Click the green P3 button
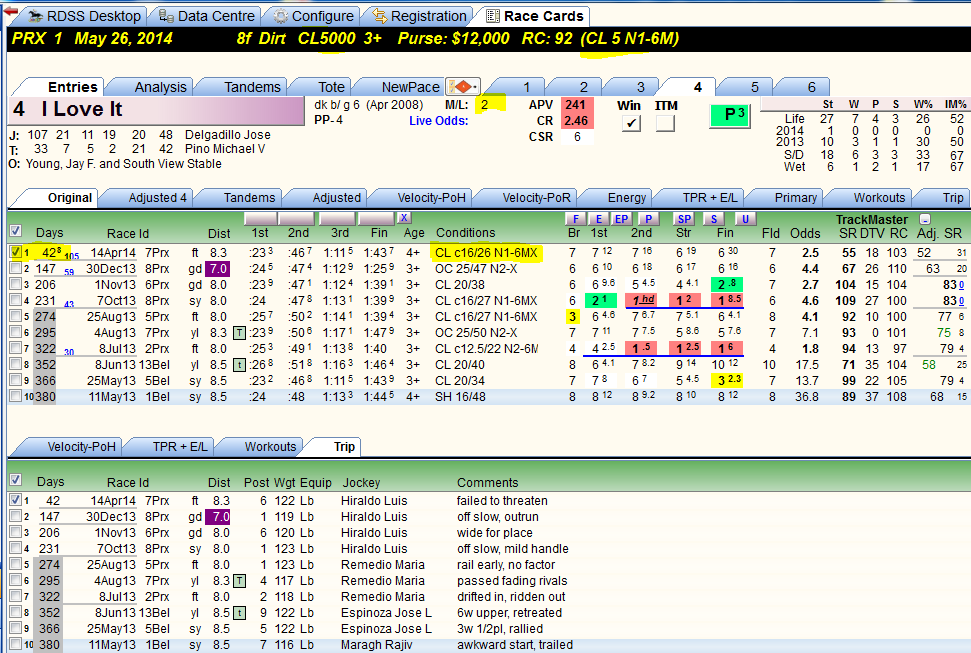This screenshot has height=653, width=971. click(730, 115)
